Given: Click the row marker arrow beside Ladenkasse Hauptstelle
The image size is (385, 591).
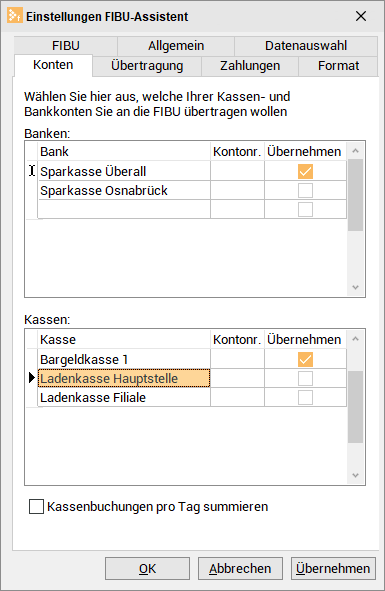Looking at the screenshot, I should coord(32,378).
